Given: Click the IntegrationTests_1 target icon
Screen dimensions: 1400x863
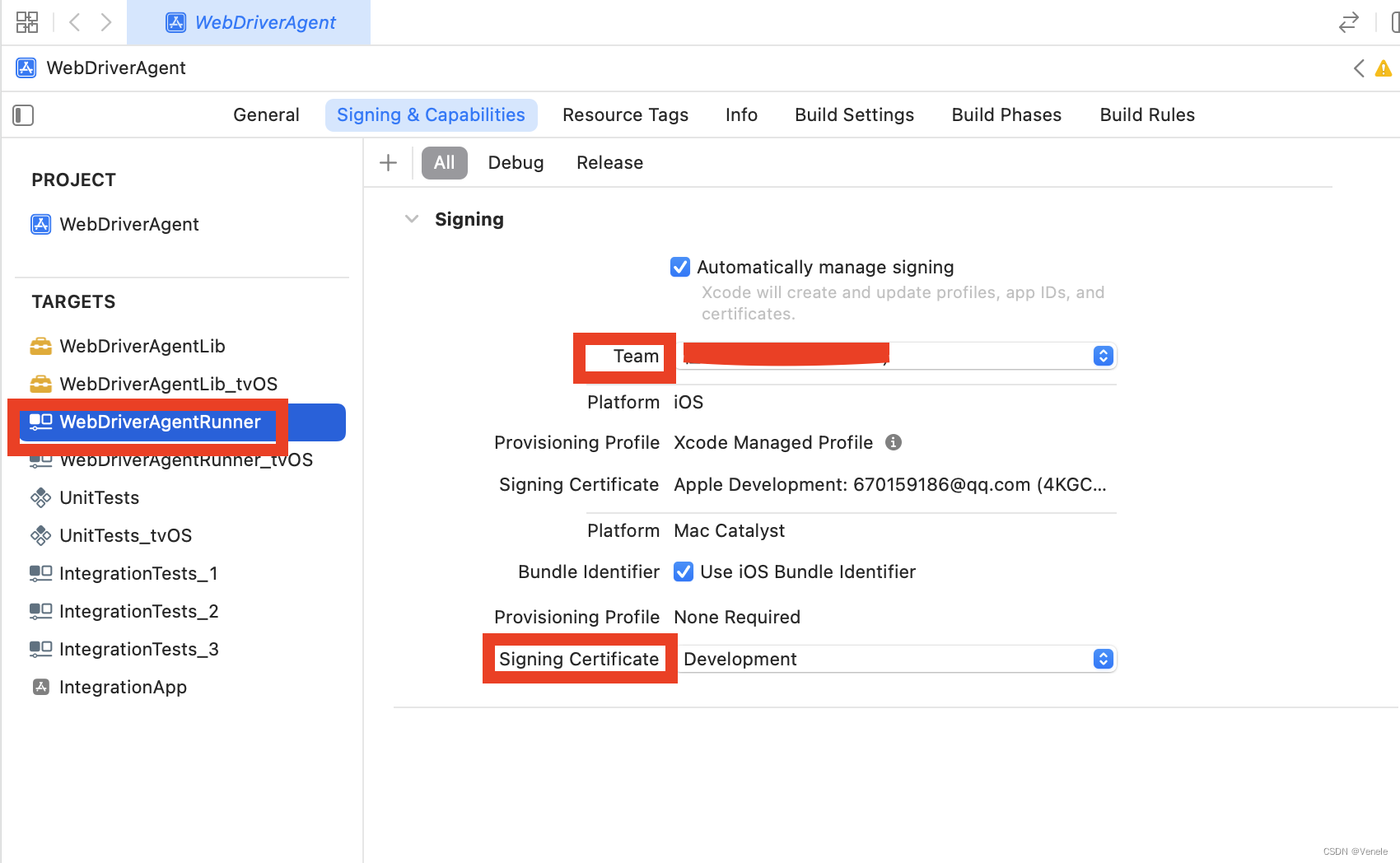Looking at the screenshot, I should coord(40,573).
